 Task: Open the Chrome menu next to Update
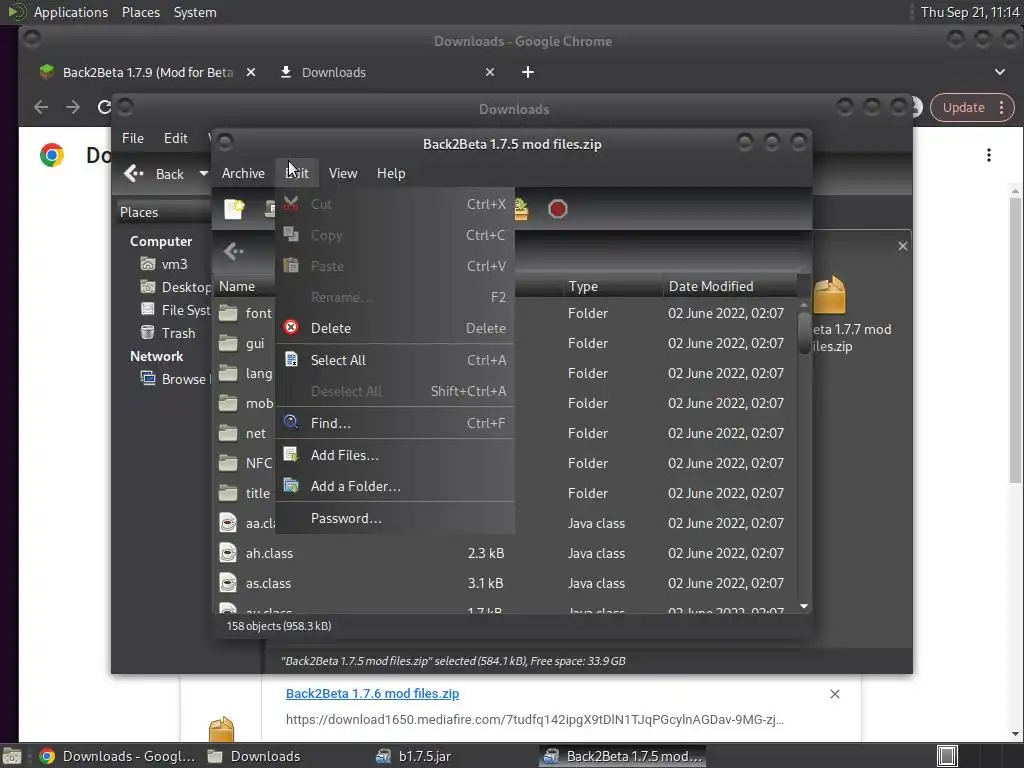click(x=1001, y=108)
